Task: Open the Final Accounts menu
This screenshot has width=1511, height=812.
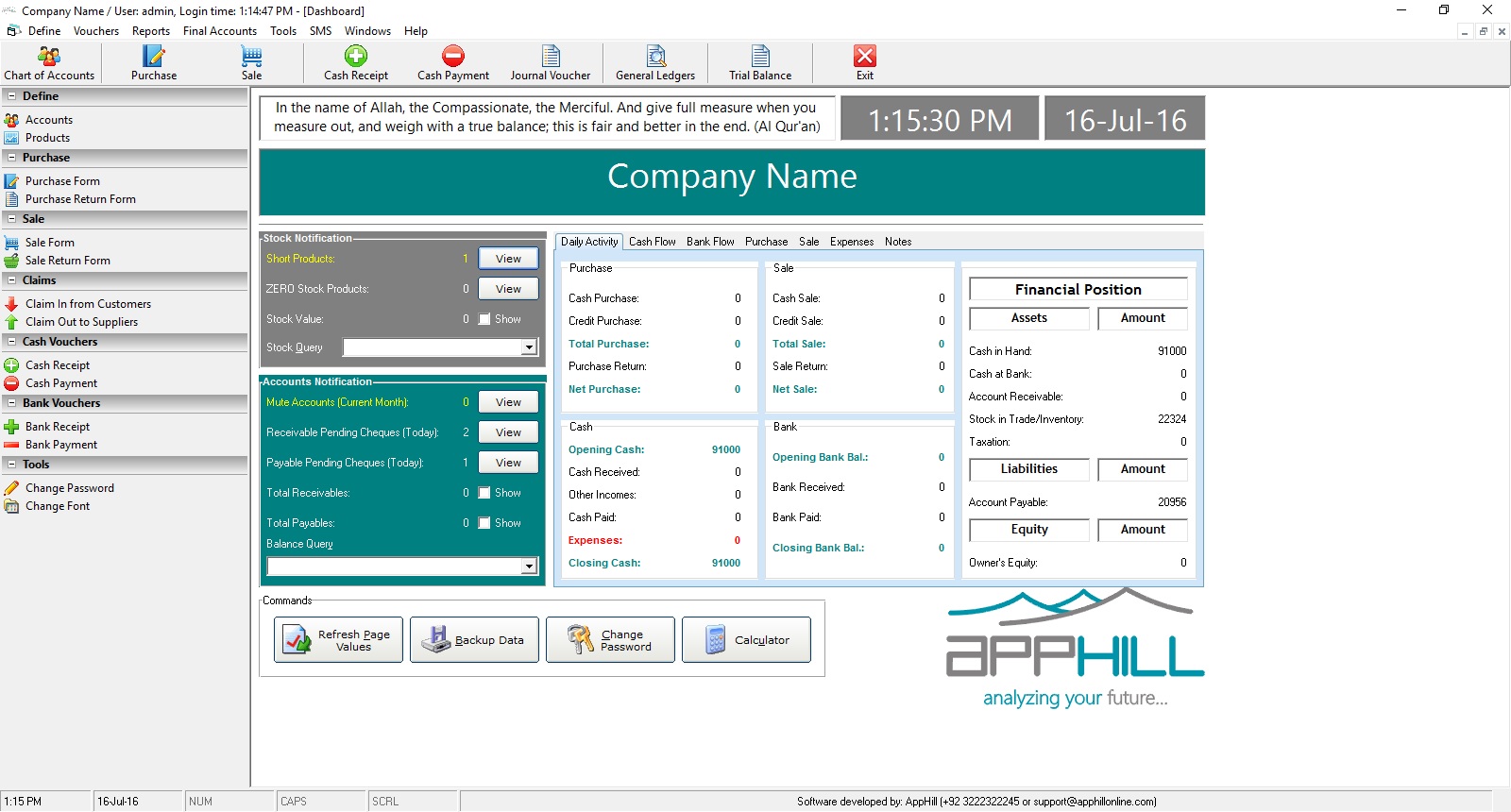Action: (219, 31)
